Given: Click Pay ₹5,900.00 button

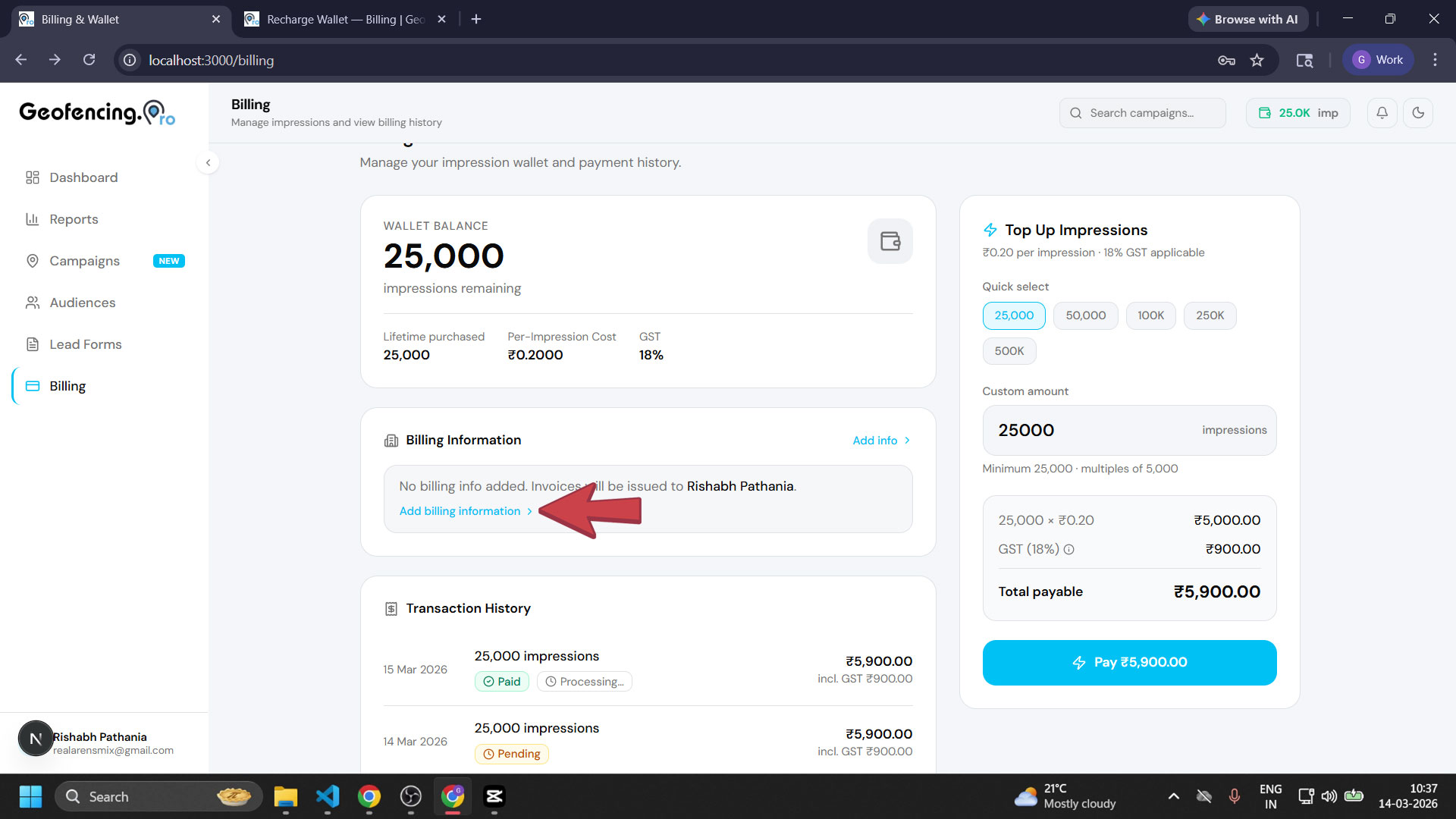Looking at the screenshot, I should 1129,662.
